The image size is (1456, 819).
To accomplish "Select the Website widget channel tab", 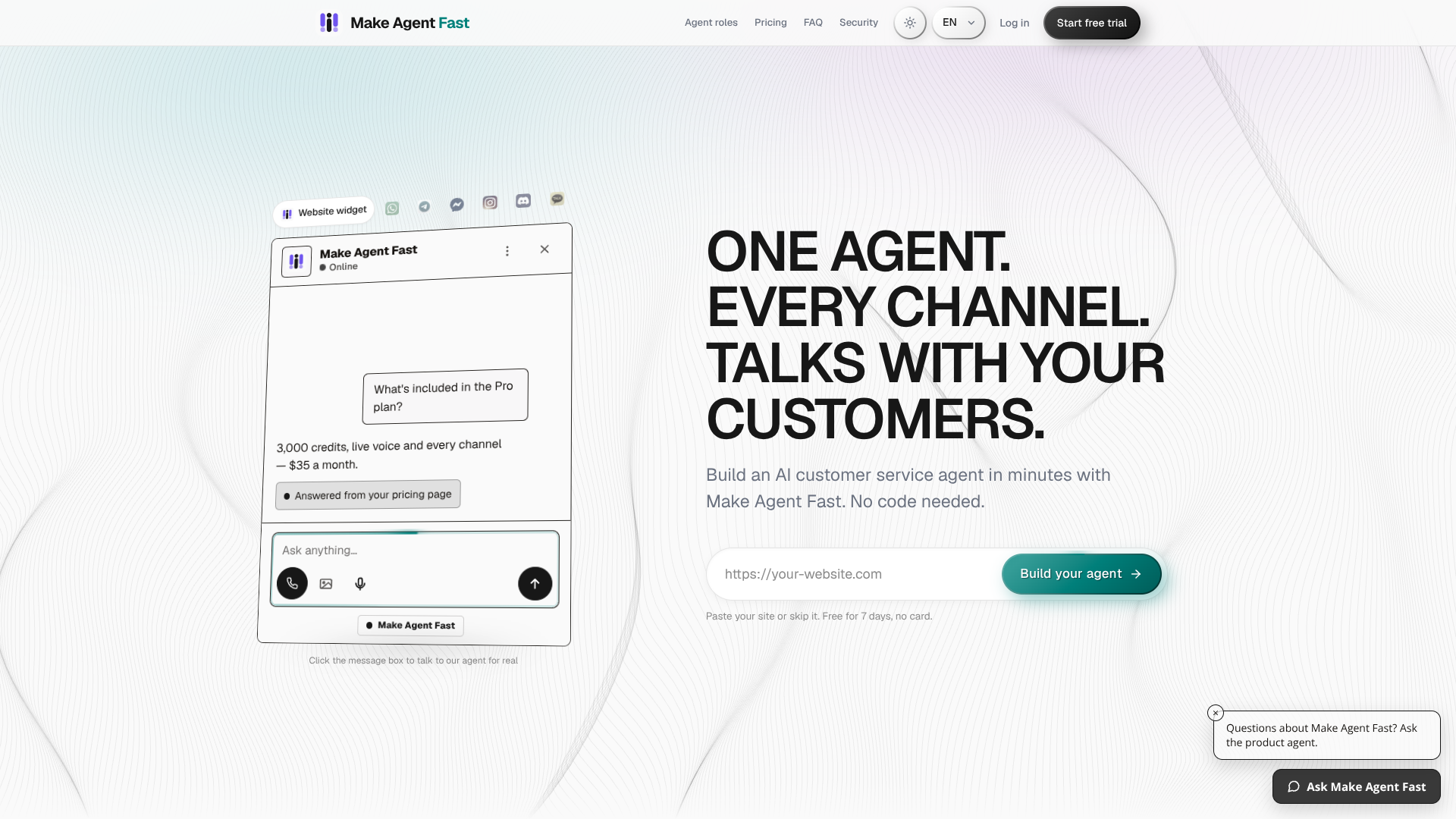I will 324,212.
